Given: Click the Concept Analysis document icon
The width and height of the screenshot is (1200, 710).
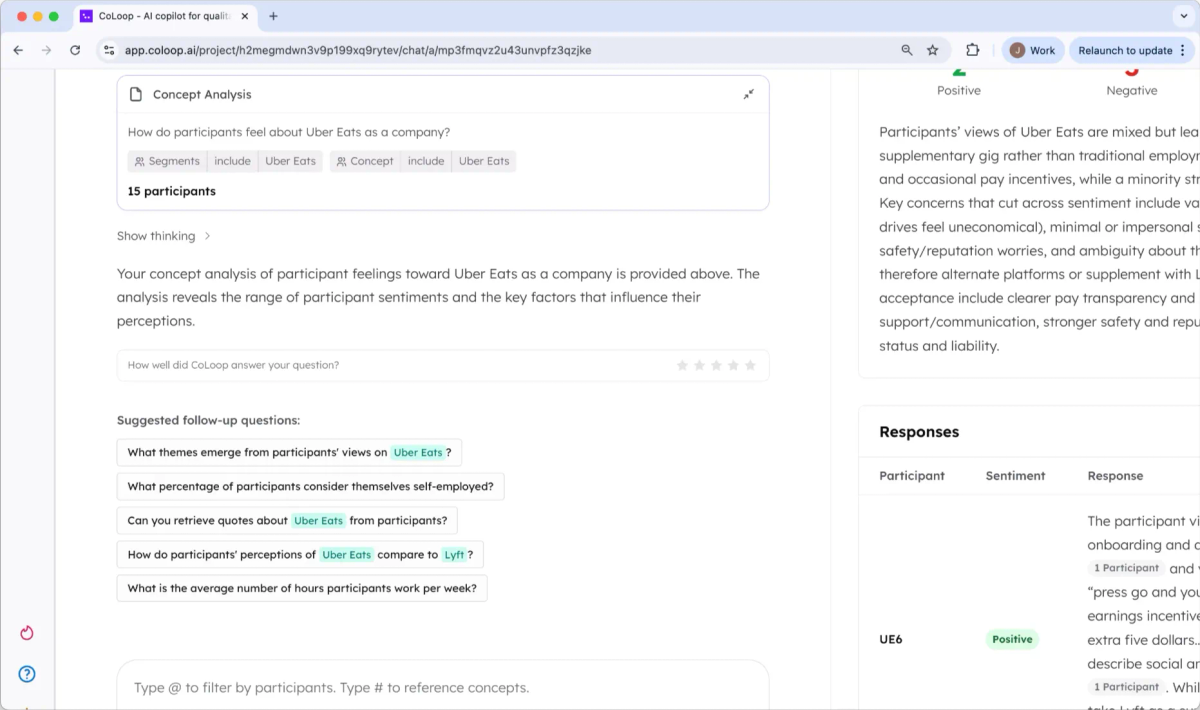Looking at the screenshot, I should (x=136, y=94).
